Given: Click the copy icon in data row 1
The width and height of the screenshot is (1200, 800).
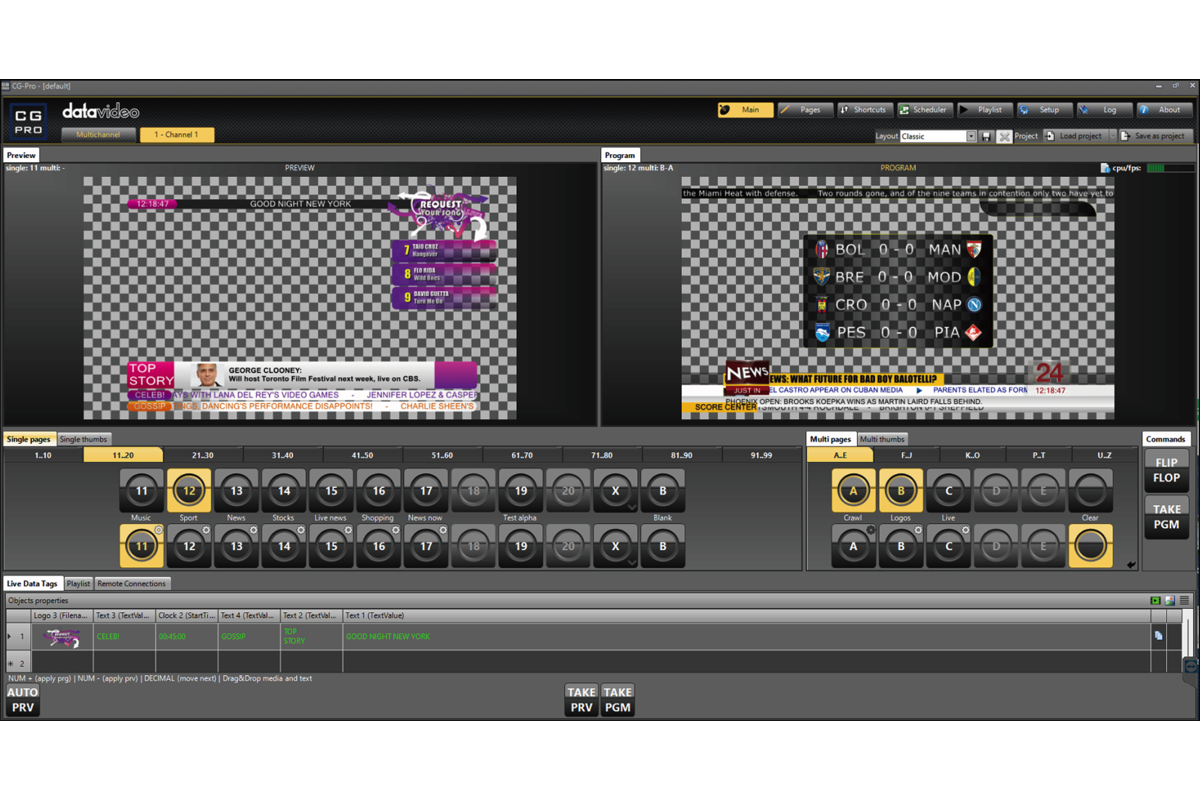Looking at the screenshot, I should (1158, 635).
